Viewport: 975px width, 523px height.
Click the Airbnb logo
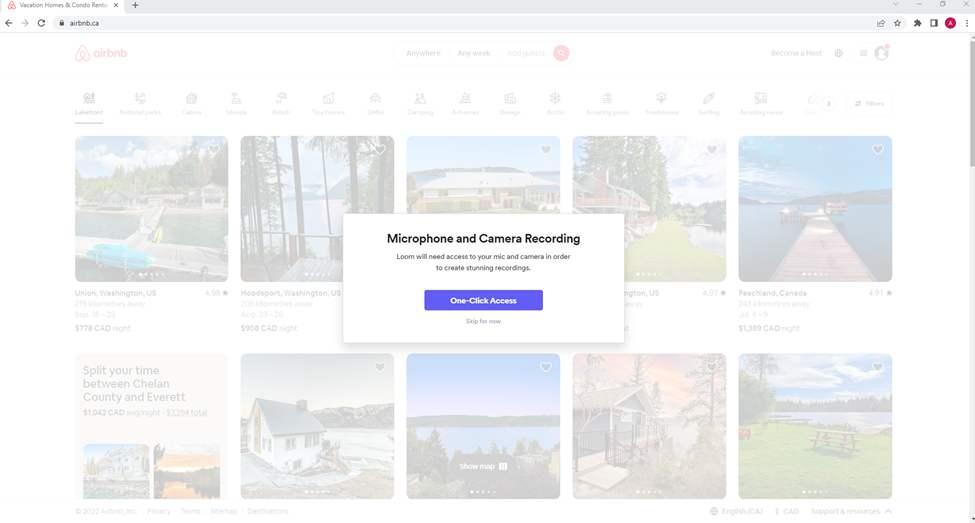coord(101,53)
